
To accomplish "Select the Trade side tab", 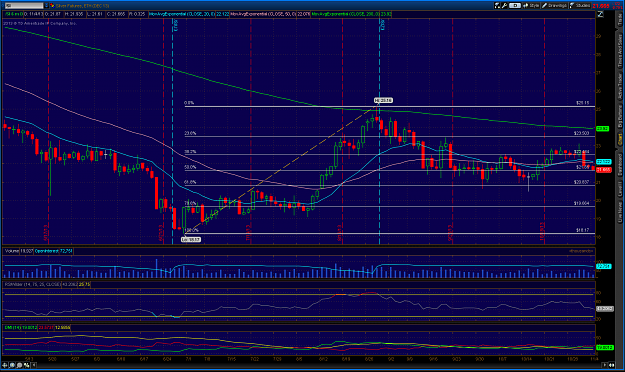I will pyautogui.click(x=620, y=20).
